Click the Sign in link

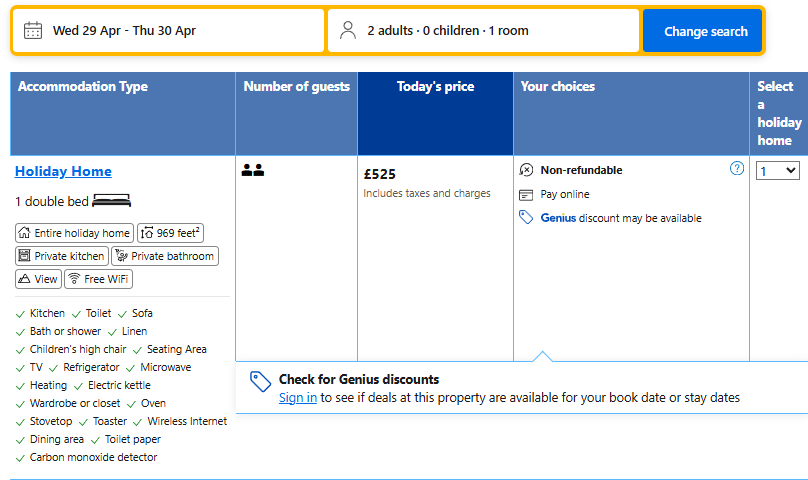pyautogui.click(x=298, y=397)
